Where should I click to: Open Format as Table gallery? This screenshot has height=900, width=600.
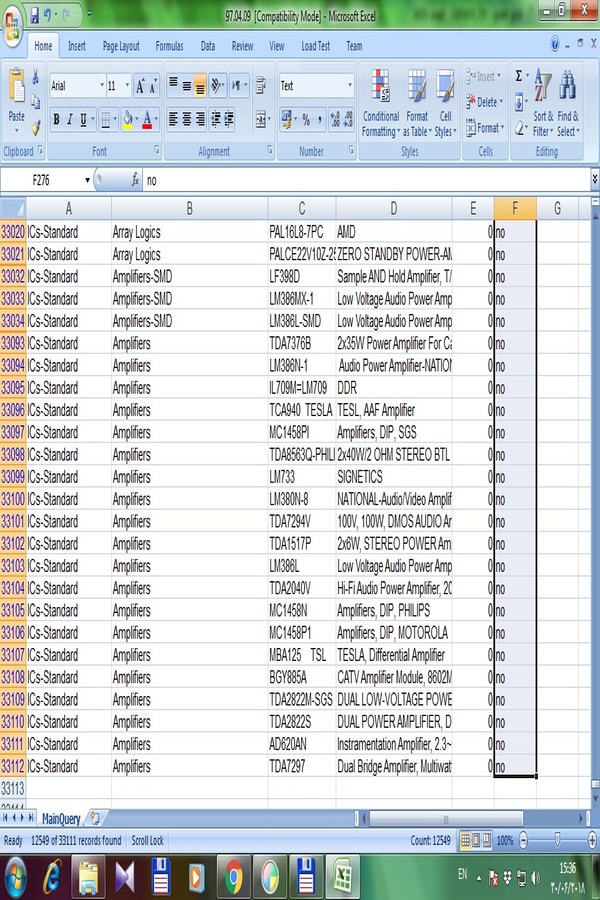tap(417, 103)
